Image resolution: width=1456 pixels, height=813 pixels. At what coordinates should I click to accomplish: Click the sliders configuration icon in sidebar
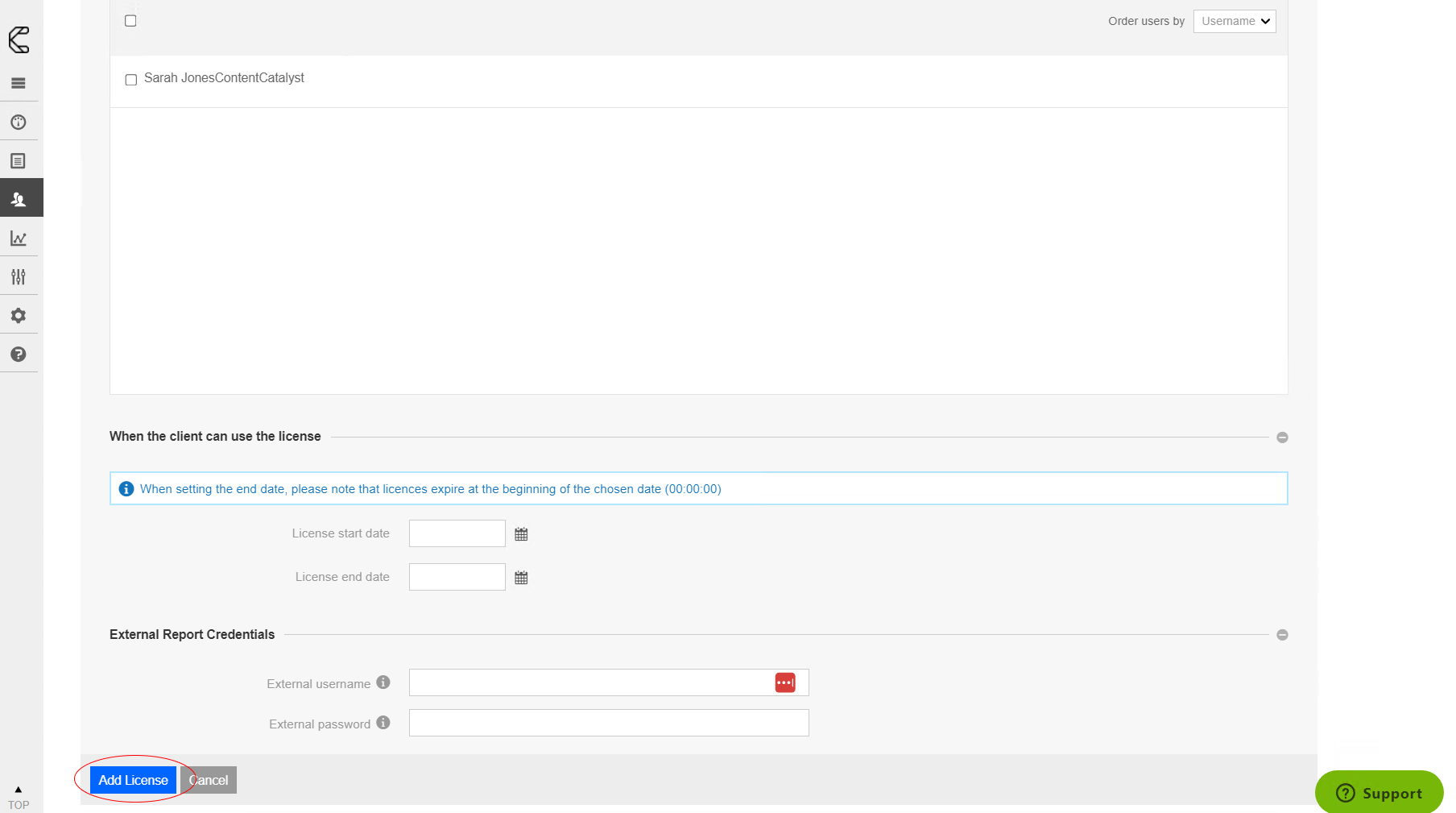[19, 277]
